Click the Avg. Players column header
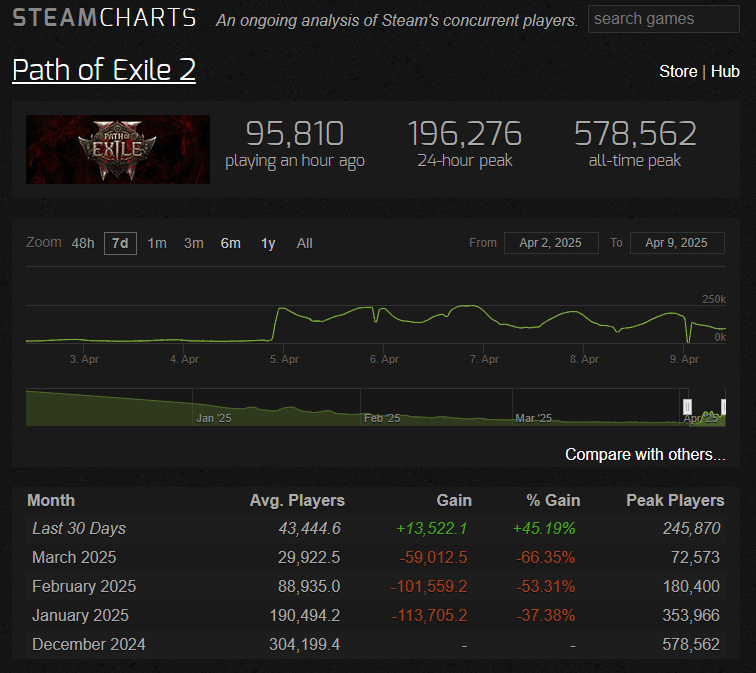756x673 pixels. pos(297,500)
